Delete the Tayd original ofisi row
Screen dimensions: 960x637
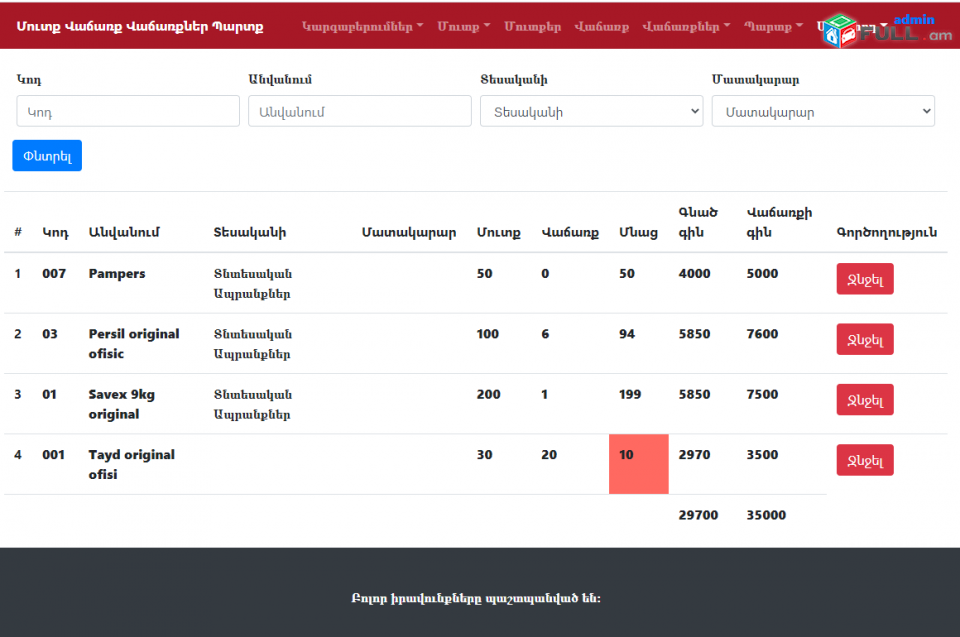(x=865, y=460)
